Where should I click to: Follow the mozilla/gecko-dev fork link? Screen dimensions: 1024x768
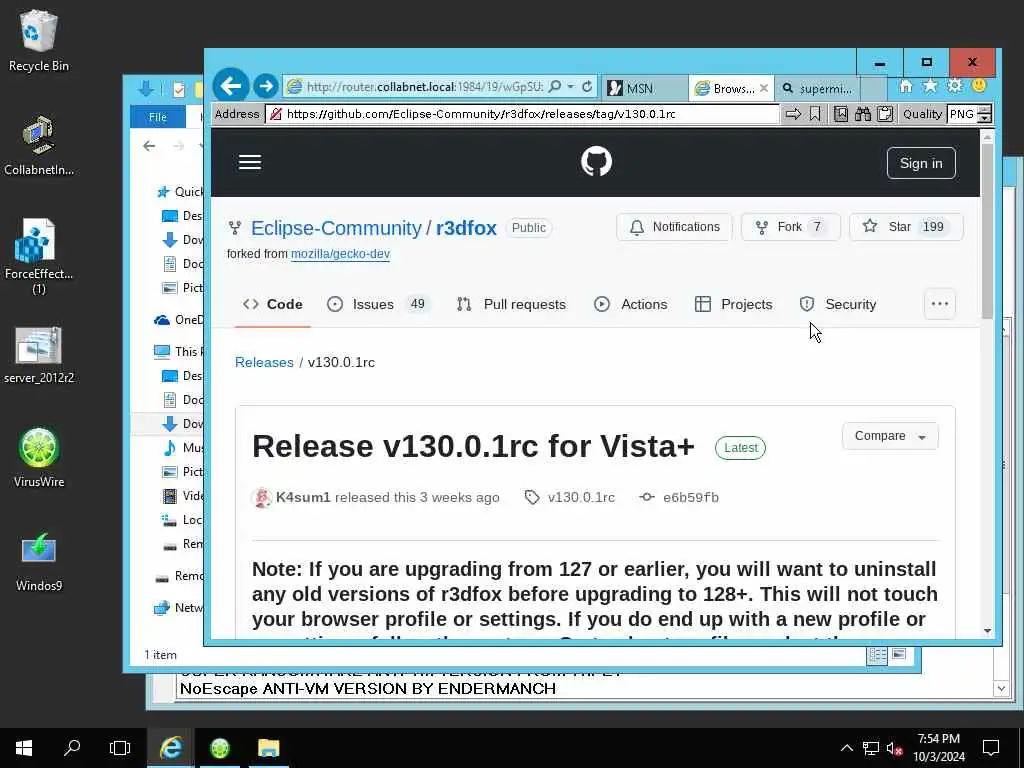[x=340, y=253]
